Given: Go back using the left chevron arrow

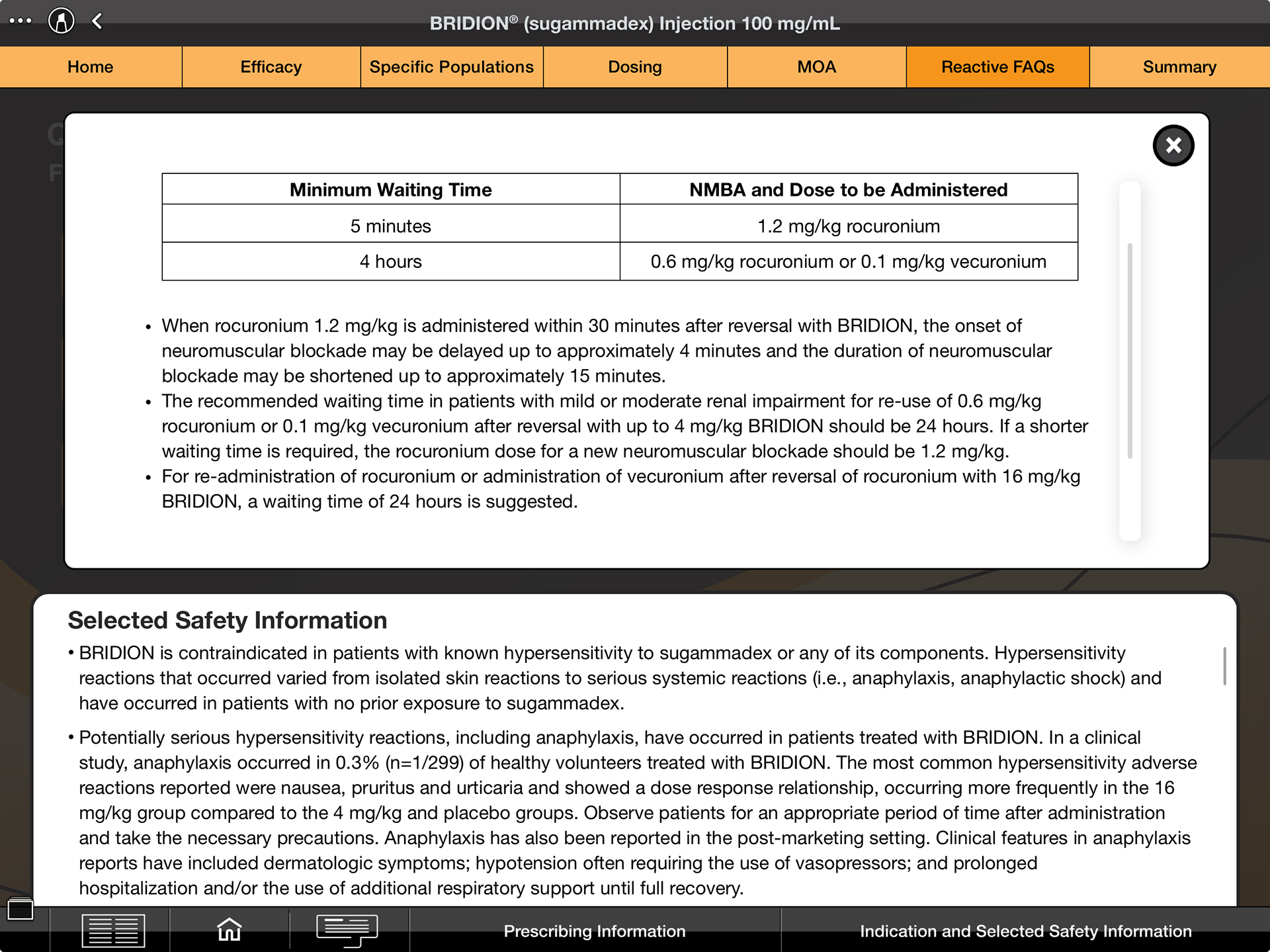Looking at the screenshot, I should 97,21.
